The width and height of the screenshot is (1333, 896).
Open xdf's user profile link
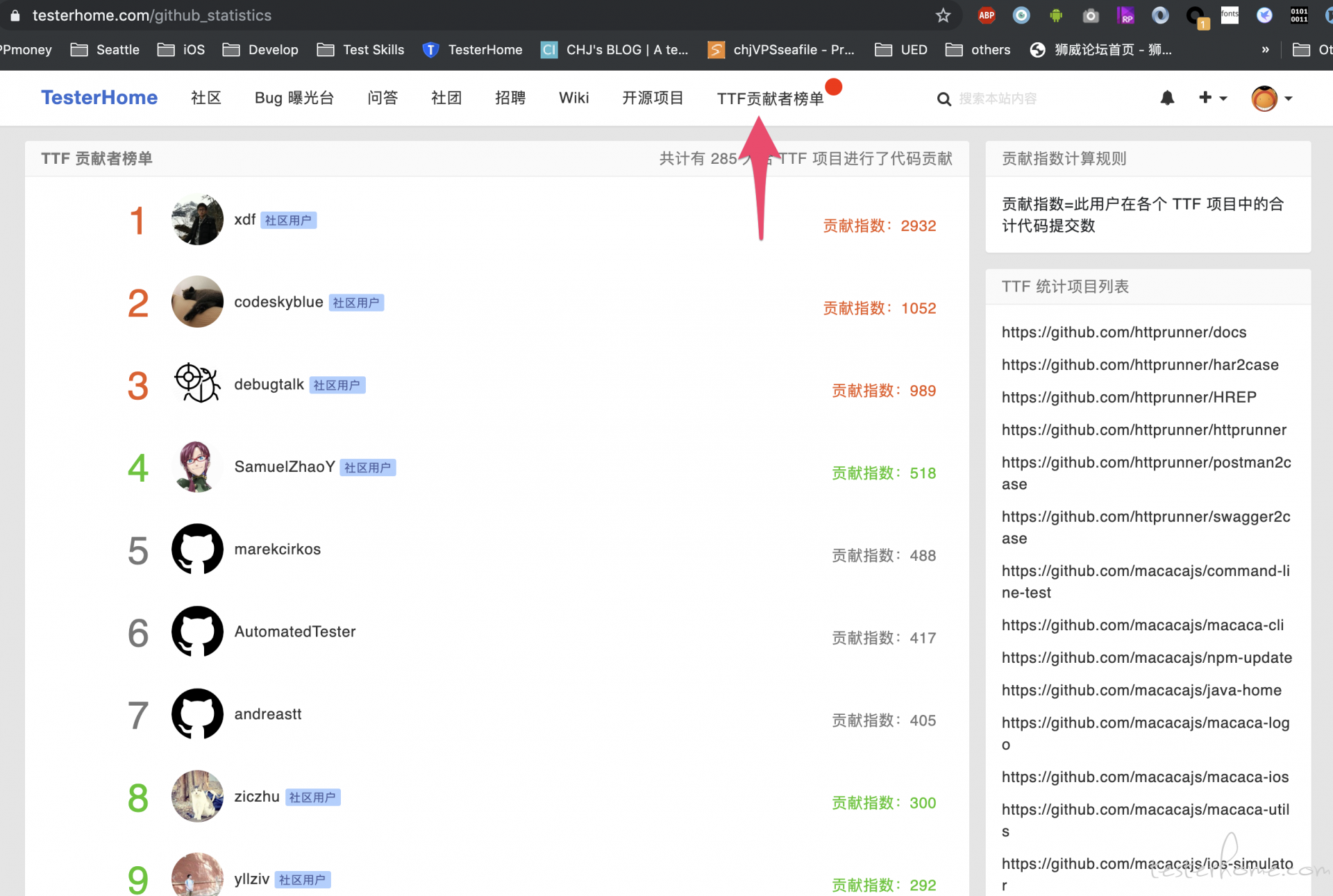[x=244, y=220]
